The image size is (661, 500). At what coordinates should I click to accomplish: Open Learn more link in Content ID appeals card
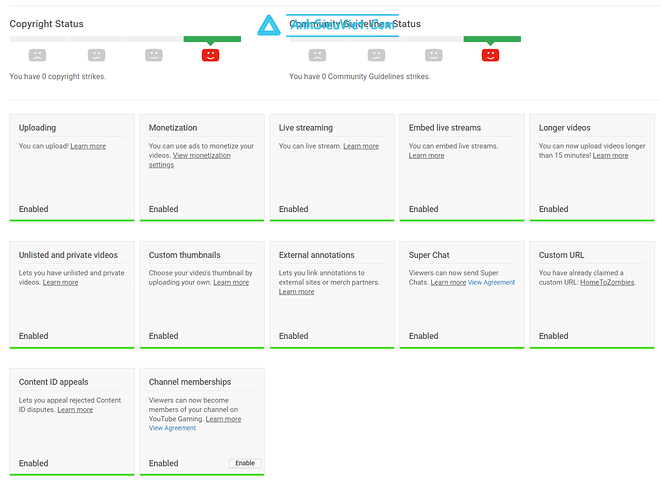75,410
